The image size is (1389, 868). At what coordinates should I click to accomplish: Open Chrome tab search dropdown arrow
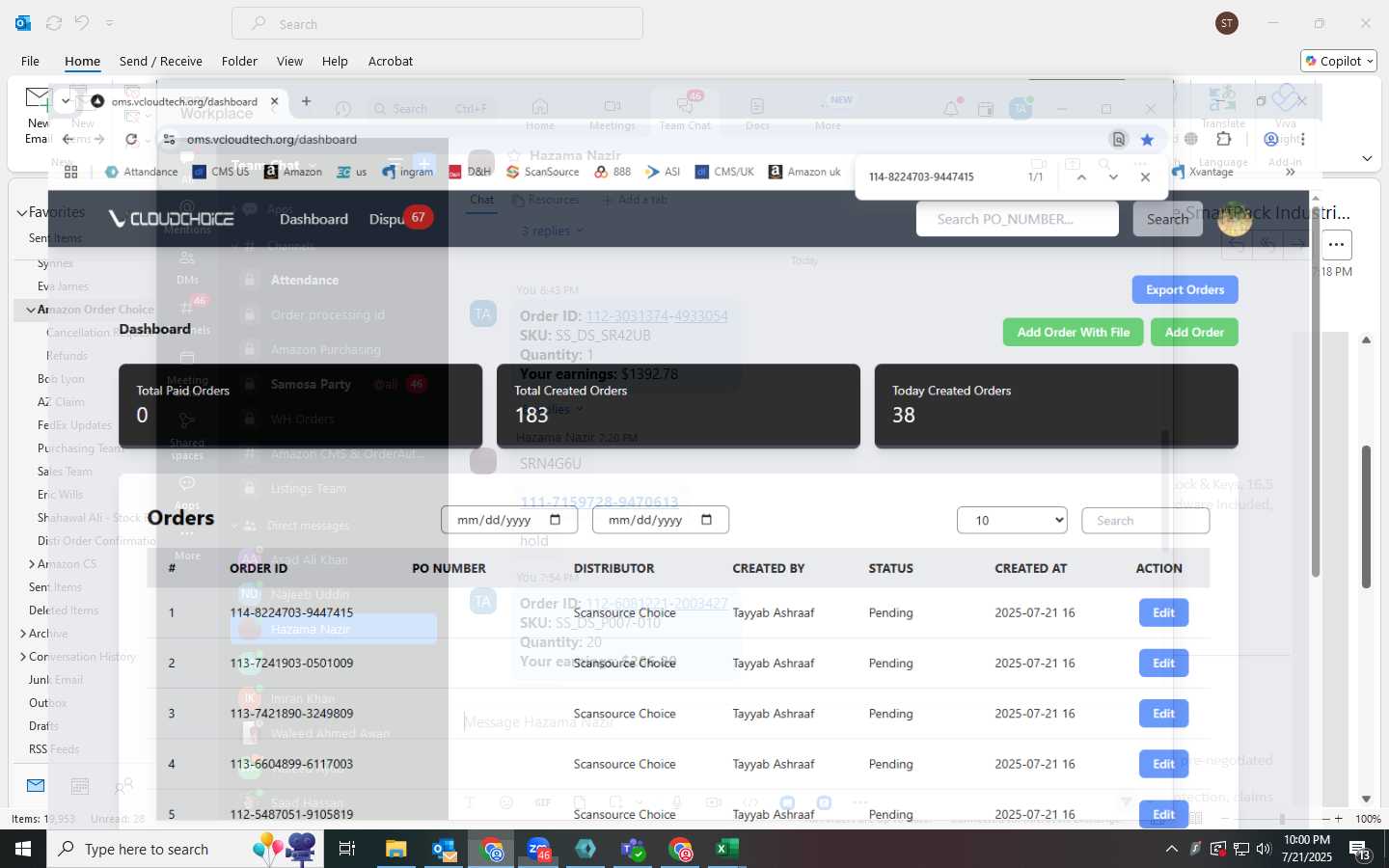65,100
